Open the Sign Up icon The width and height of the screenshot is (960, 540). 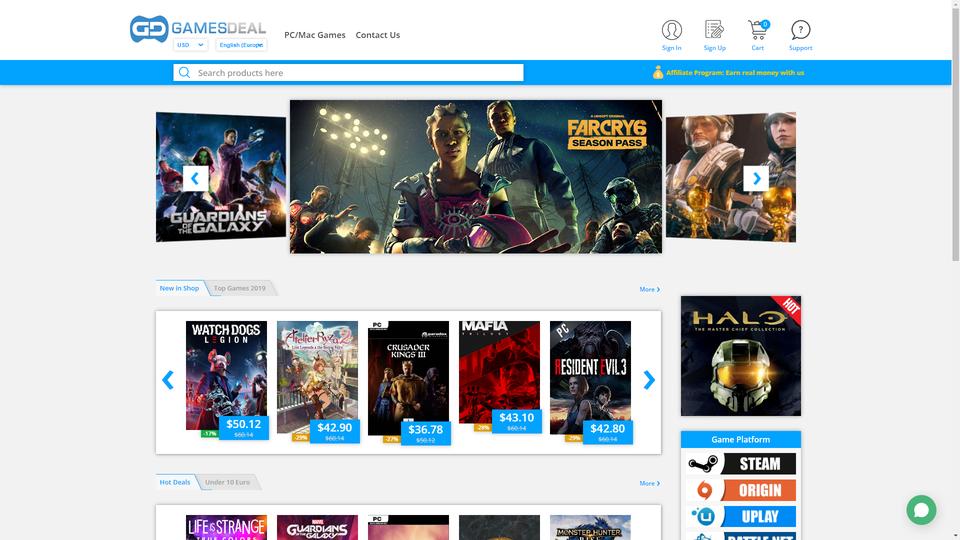click(x=714, y=35)
